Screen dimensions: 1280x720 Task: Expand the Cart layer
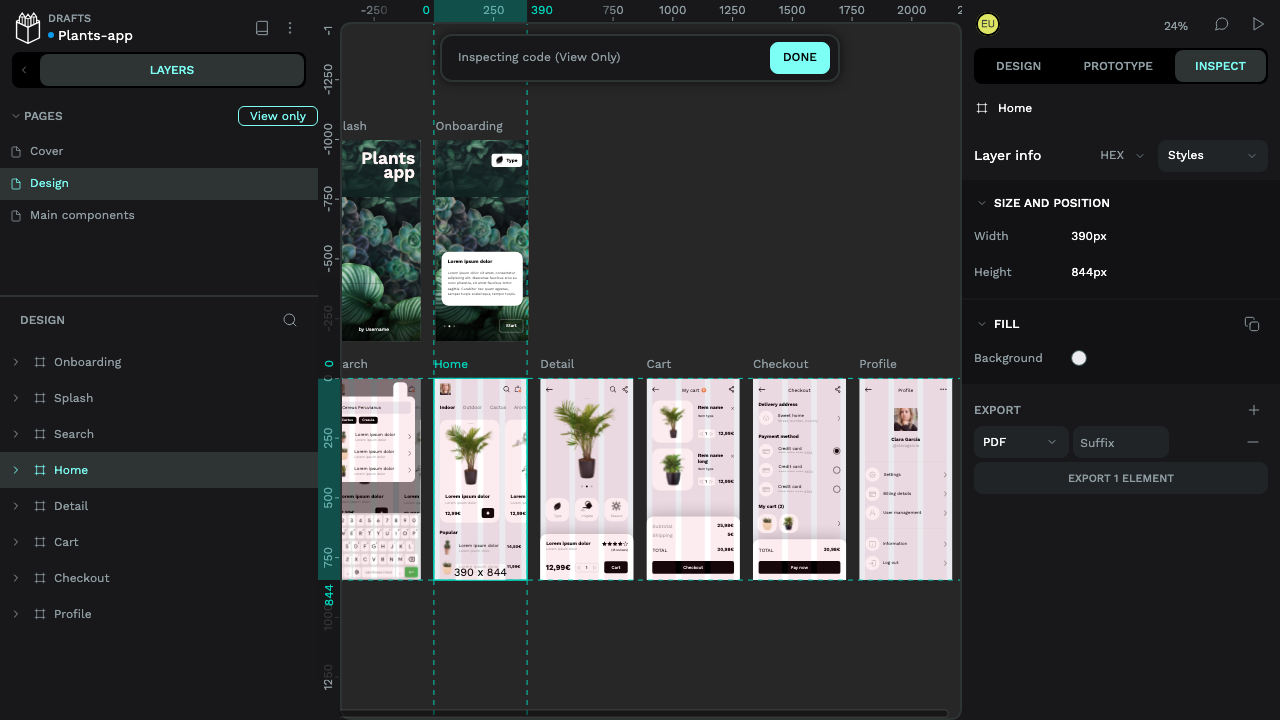(x=16, y=542)
